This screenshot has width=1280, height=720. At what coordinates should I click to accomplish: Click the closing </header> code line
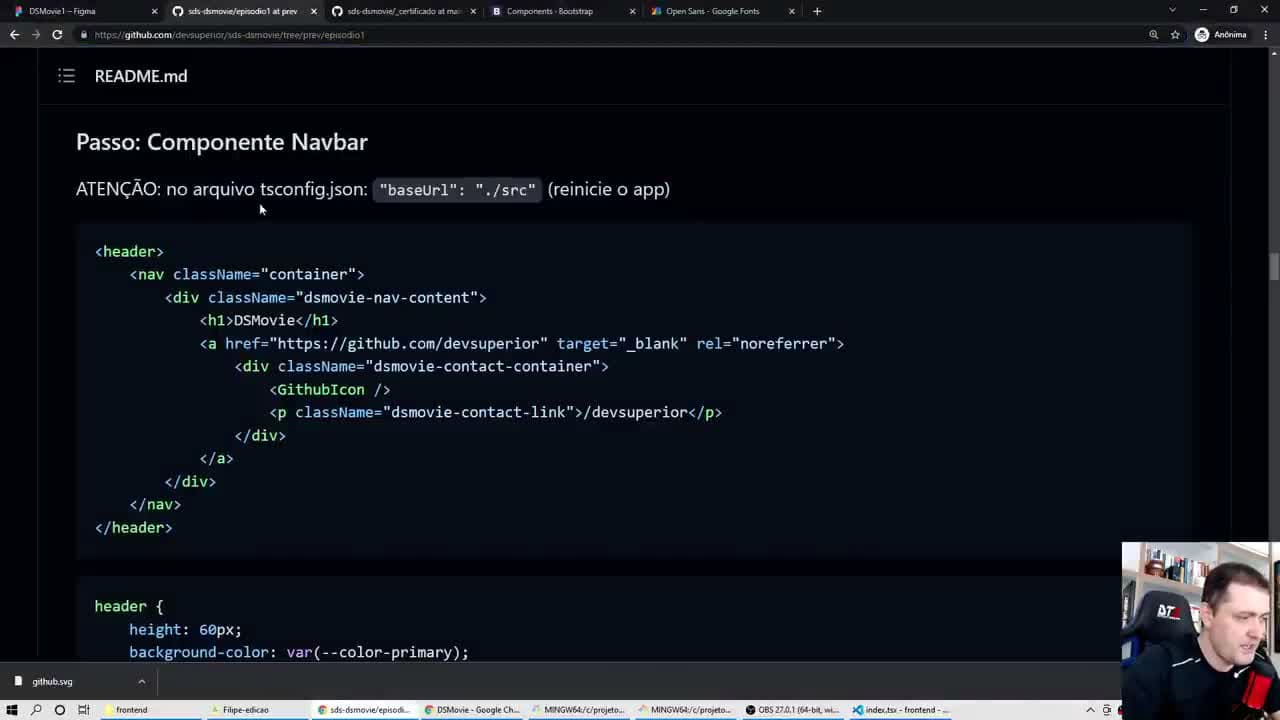coord(134,527)
